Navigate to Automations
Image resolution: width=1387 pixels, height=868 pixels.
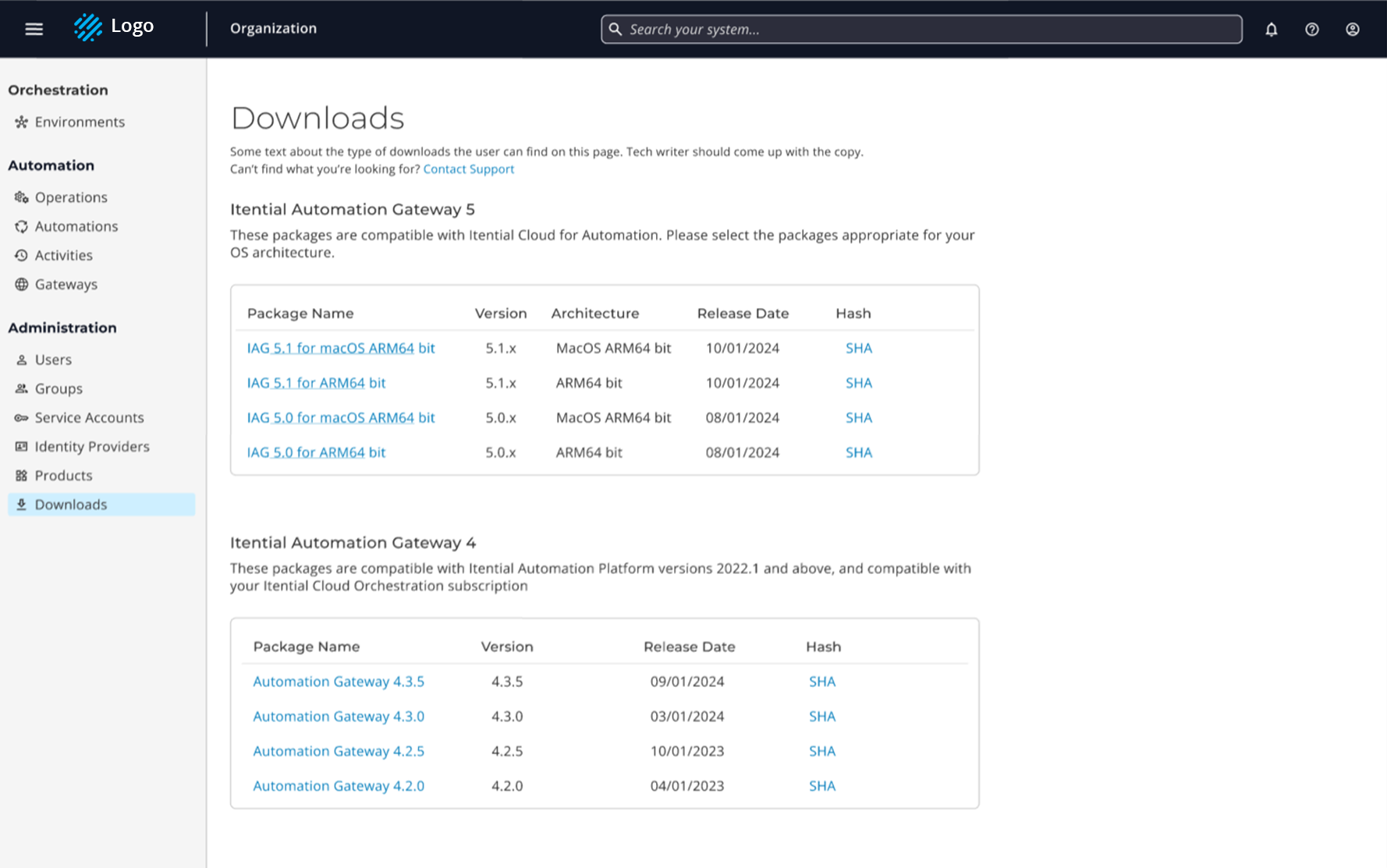[76, 226]
